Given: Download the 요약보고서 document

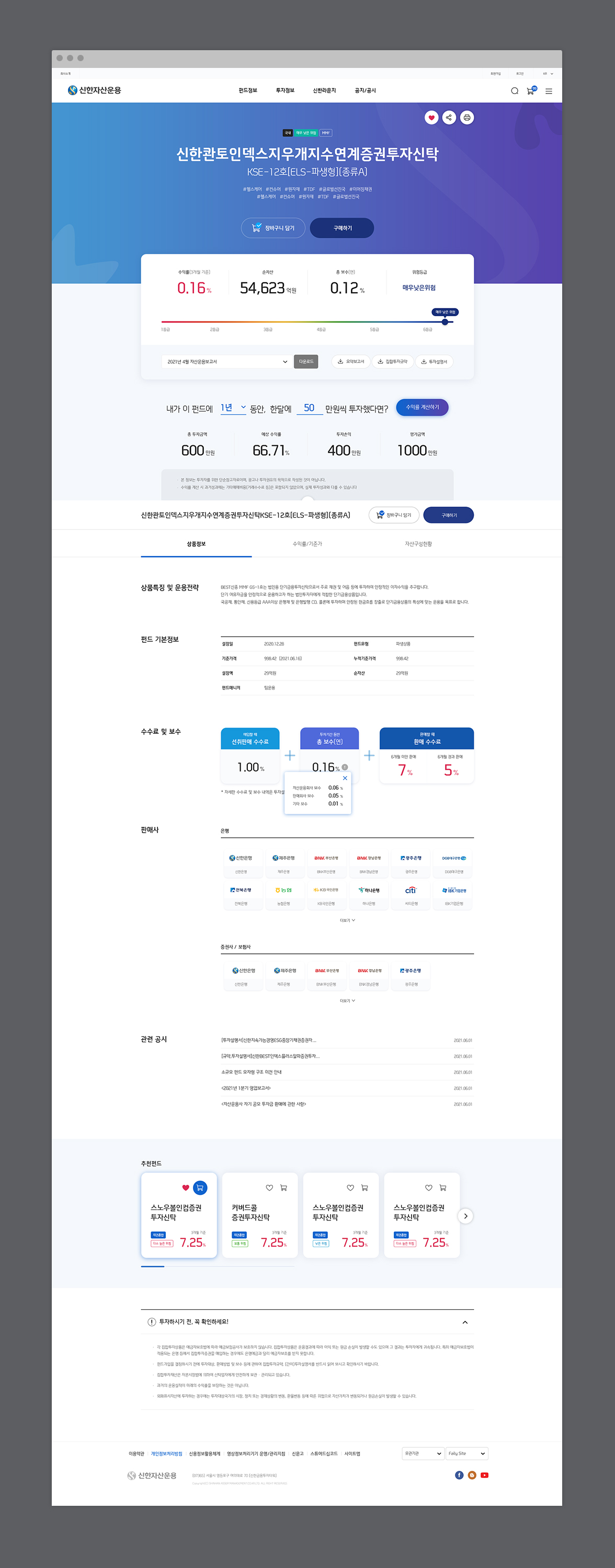Looking at the screenshot, I should click(x=351, y=362).
